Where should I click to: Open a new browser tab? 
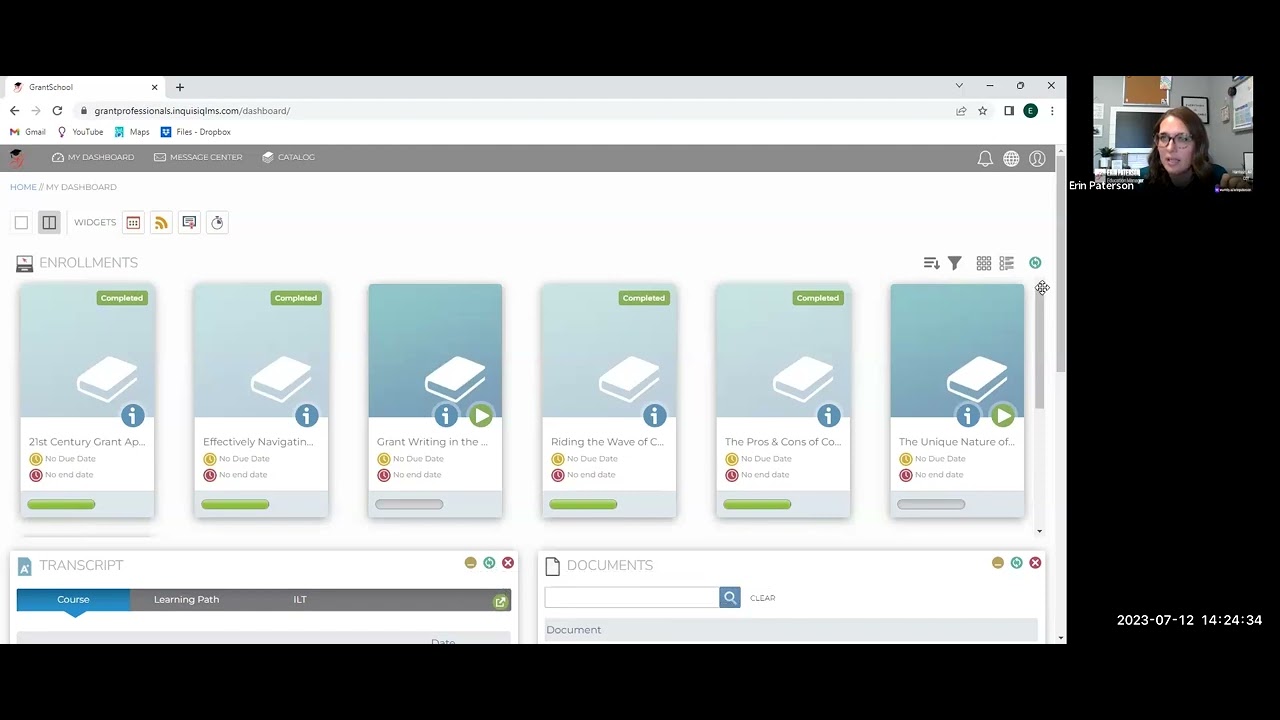click(x=180, y=87)
